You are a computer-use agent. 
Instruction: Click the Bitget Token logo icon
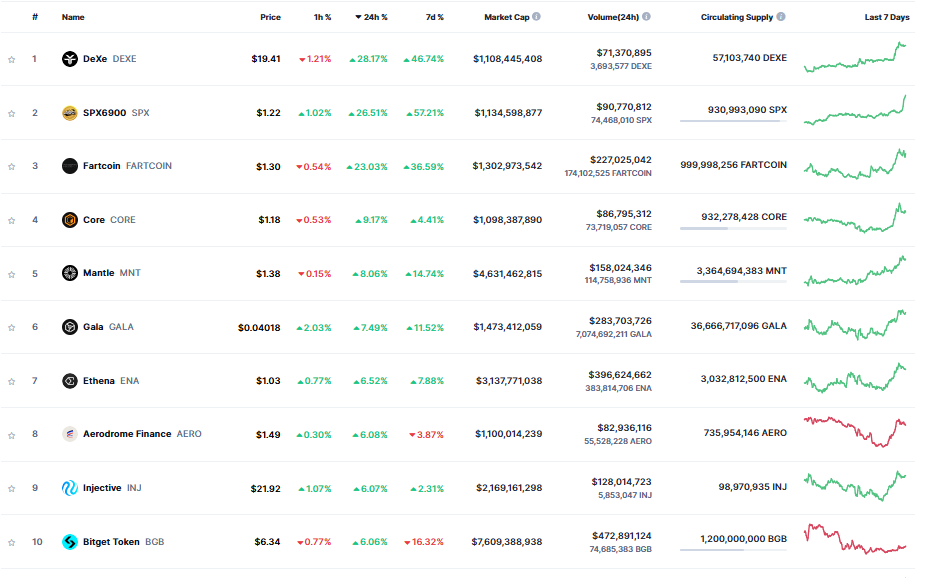(70, 542)
